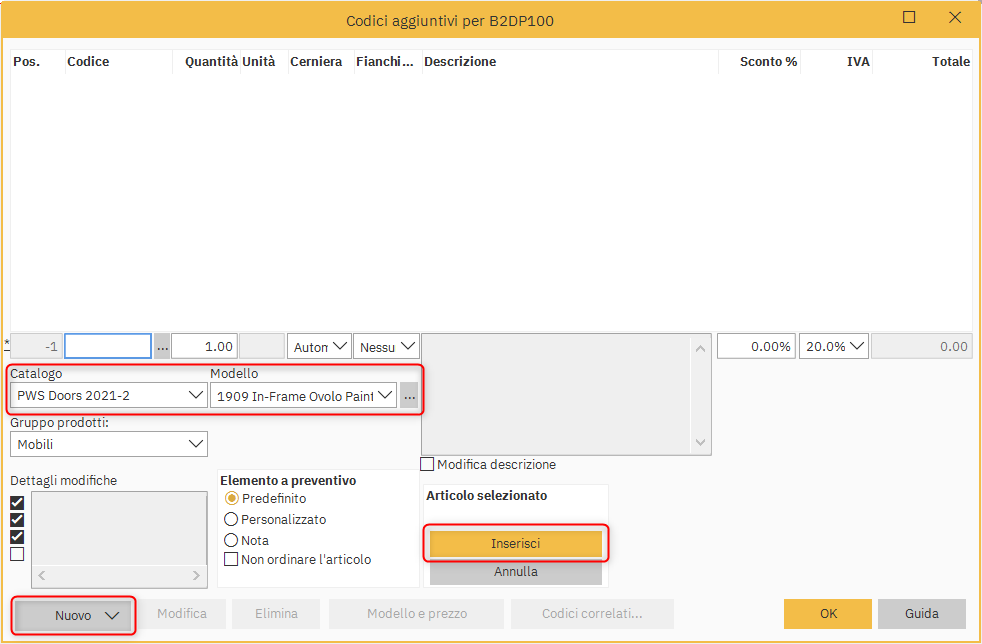Click the Inserisci button

coord(515,544)
